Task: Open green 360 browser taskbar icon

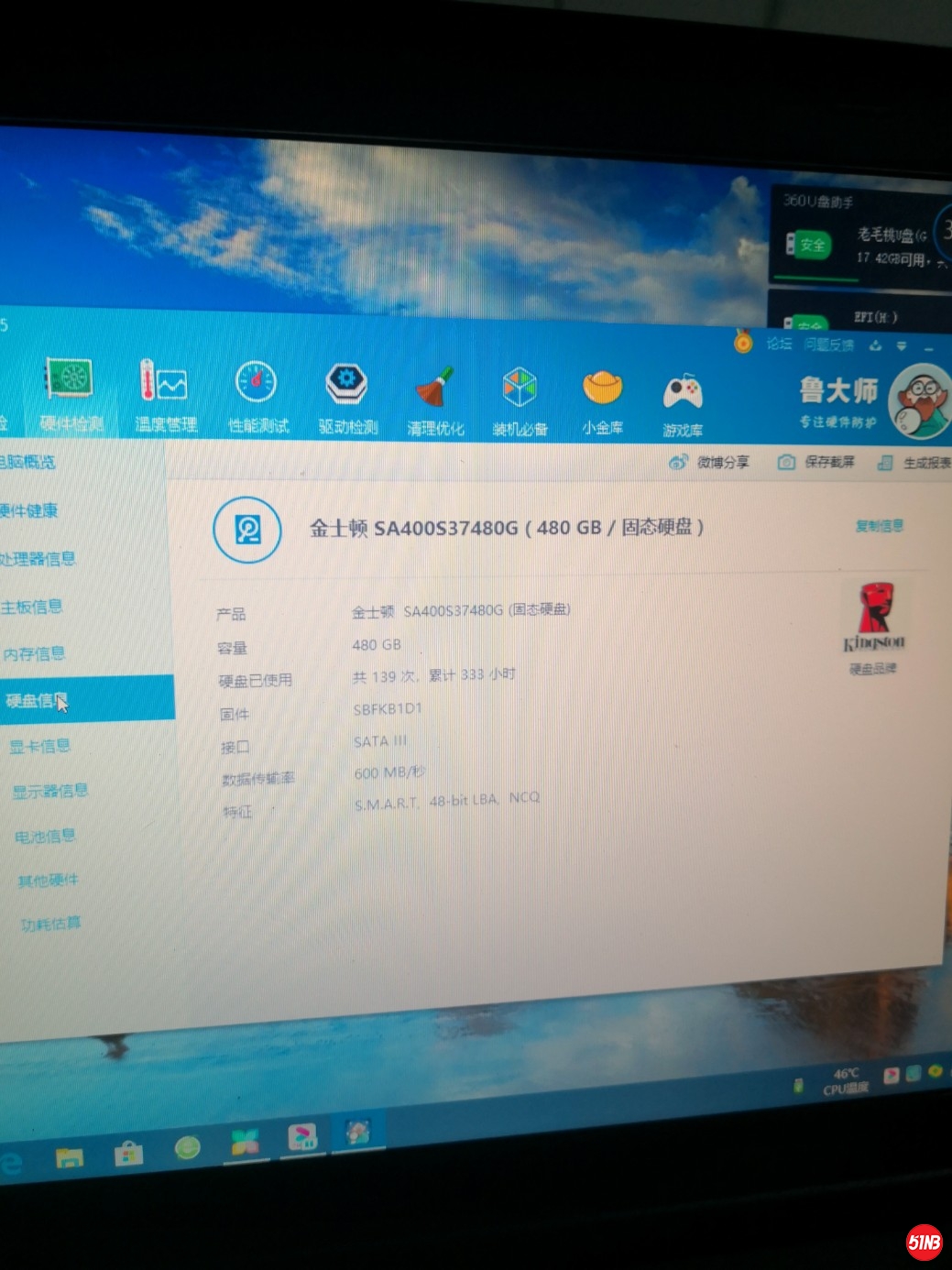Action: (188, 1148)
